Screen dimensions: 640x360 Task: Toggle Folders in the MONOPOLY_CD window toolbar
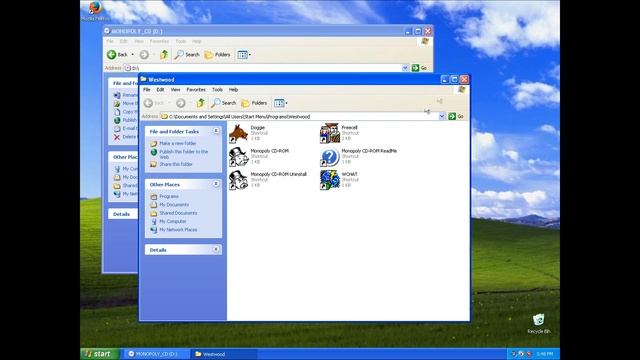tap(217, 54)
